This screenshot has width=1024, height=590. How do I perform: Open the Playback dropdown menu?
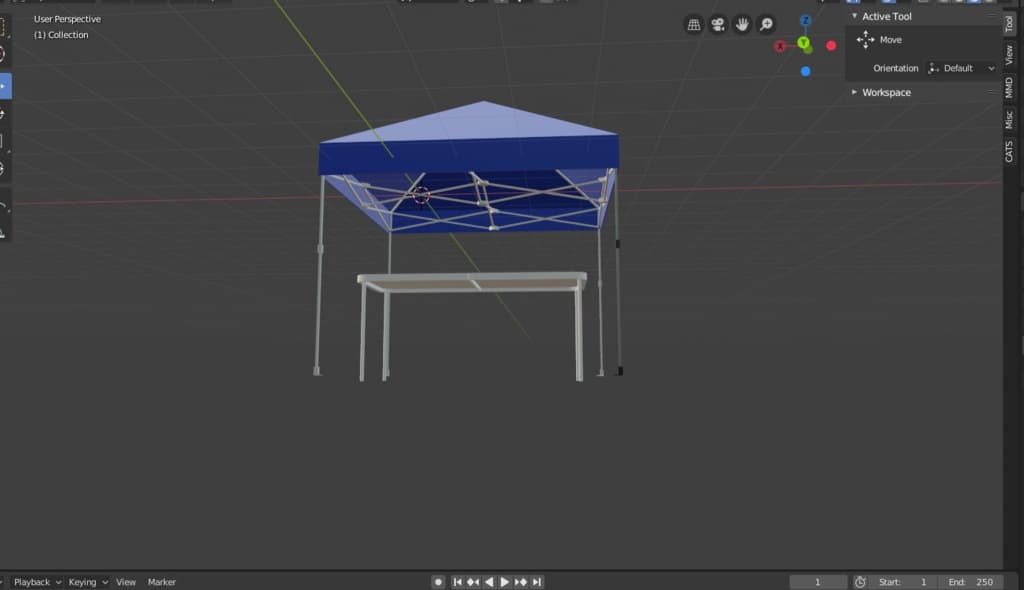pyautogui.click(x=37, y=582)
